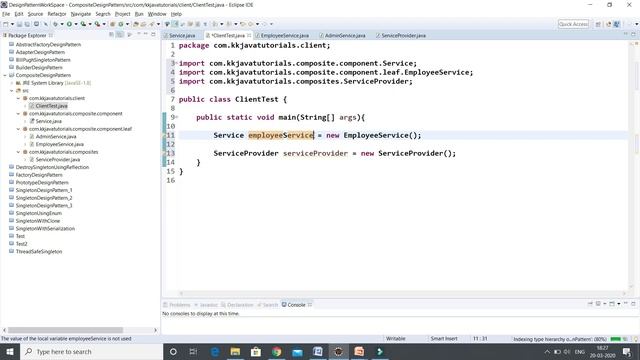
Task: Open the Window menu
Action: [x=157, y=14]
